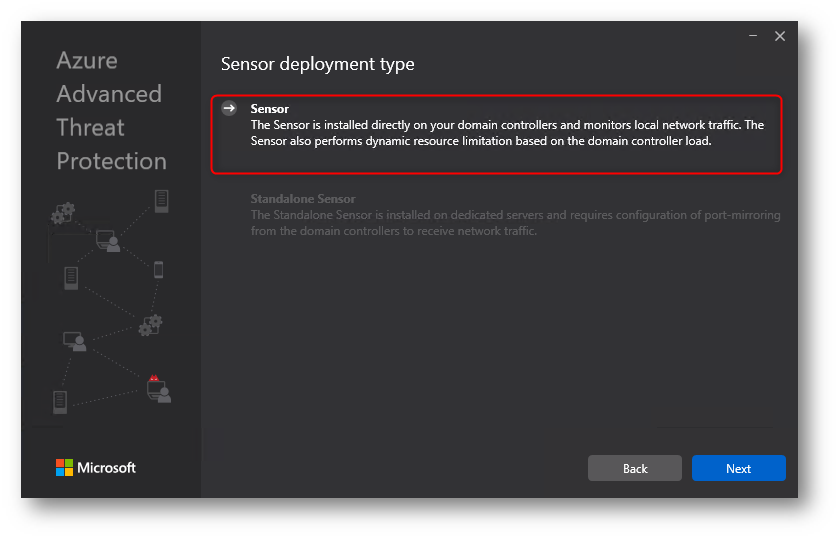The width and height of the screenshot is (840, 540).
Task: Click the Standalone Sensor port-mirroring description text
Action: [515, 223]
